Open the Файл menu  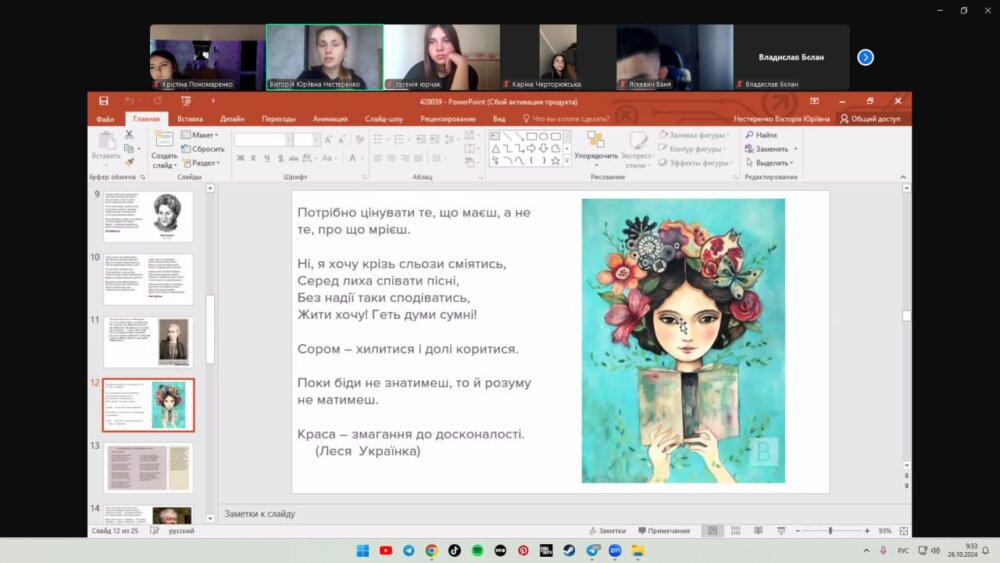coord(105,119)
